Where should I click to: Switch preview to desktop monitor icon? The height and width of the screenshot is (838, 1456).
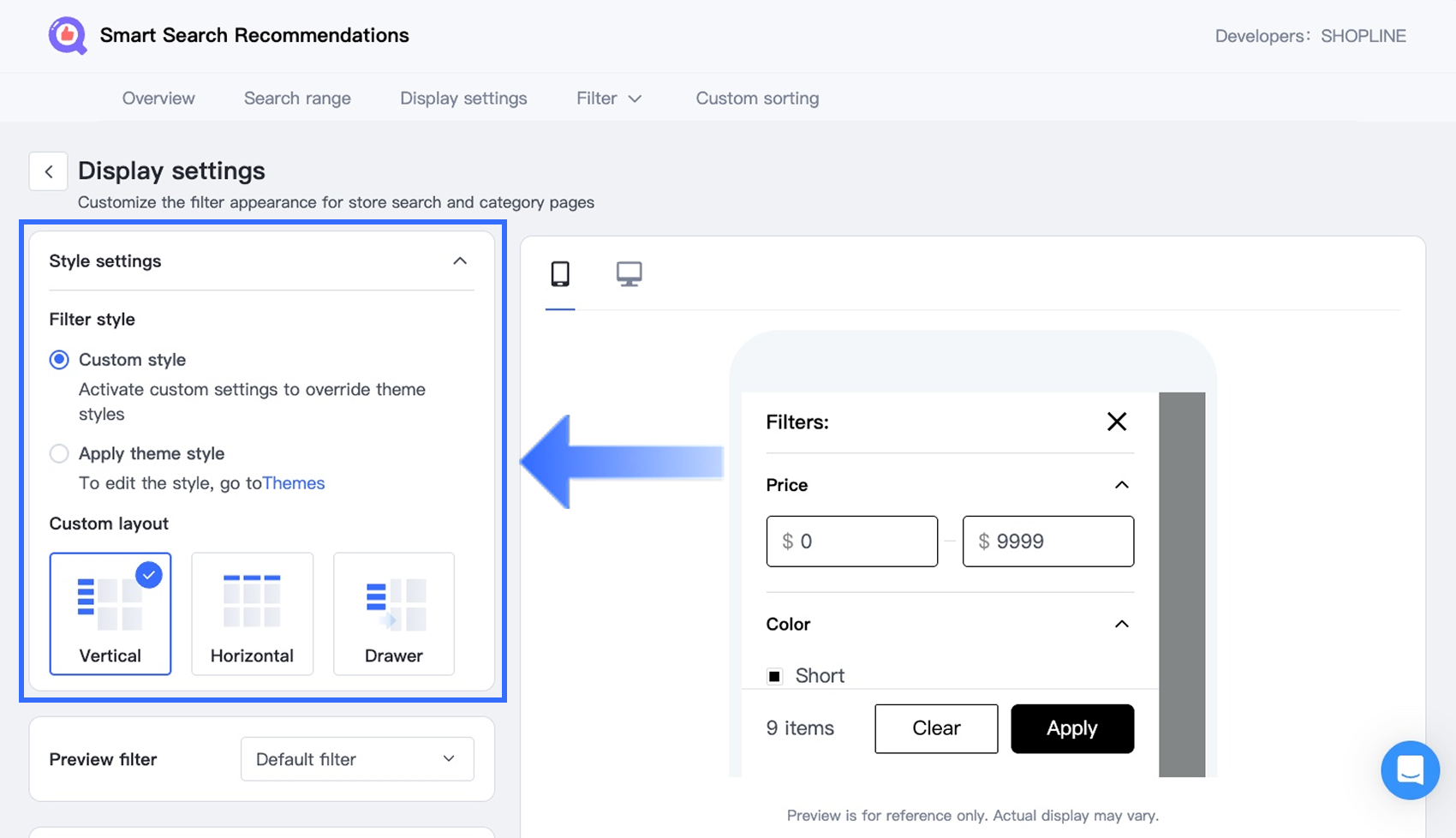coord(629,274)
